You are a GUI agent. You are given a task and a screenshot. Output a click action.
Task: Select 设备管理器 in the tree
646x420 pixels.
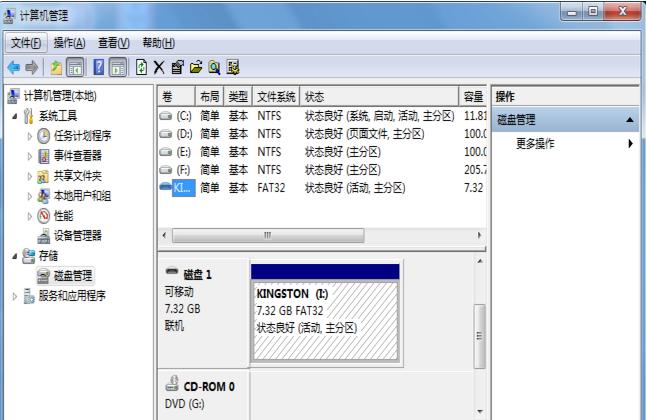coord(78,236)
